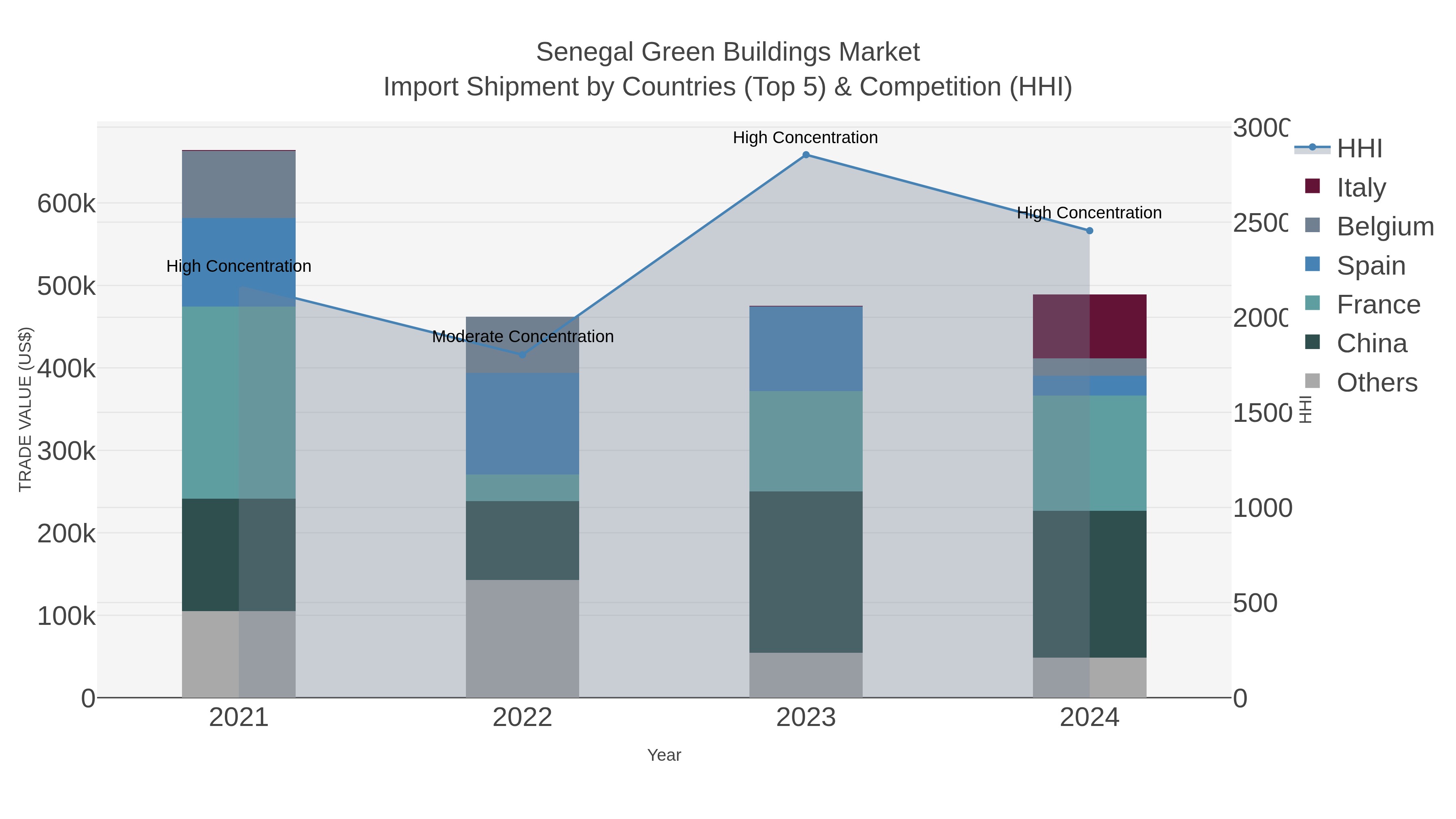Toggle the Others series legend label
The image size is (1456, 819).
point(1377,382)
